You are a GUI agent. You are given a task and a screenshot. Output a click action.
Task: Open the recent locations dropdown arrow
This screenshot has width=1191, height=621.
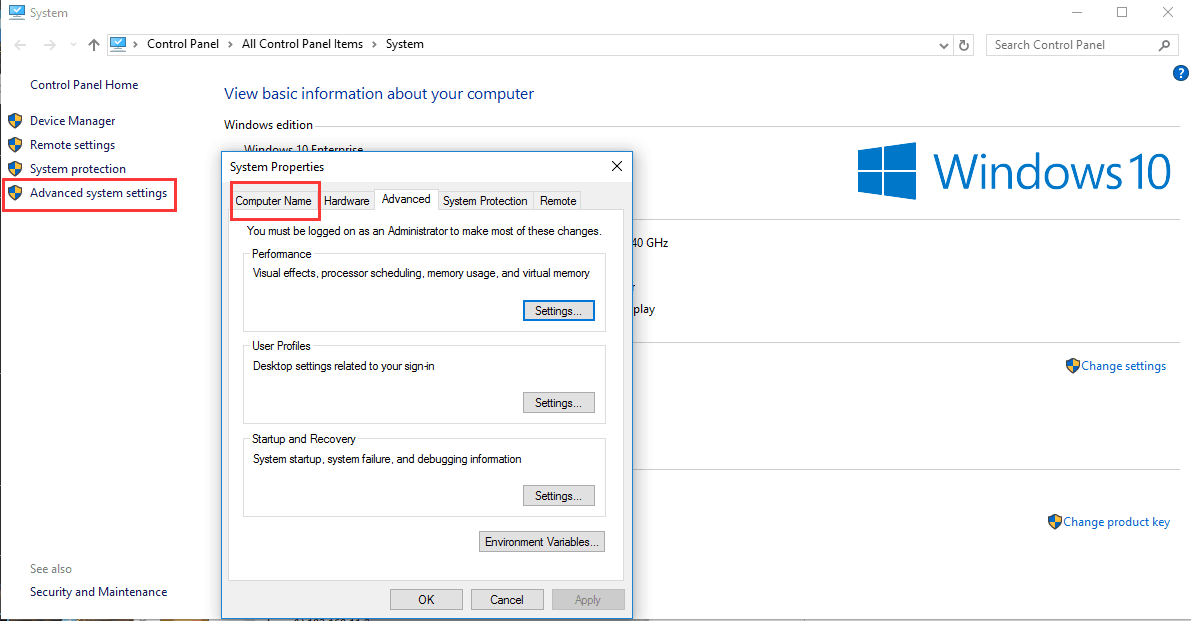[73, 46]
